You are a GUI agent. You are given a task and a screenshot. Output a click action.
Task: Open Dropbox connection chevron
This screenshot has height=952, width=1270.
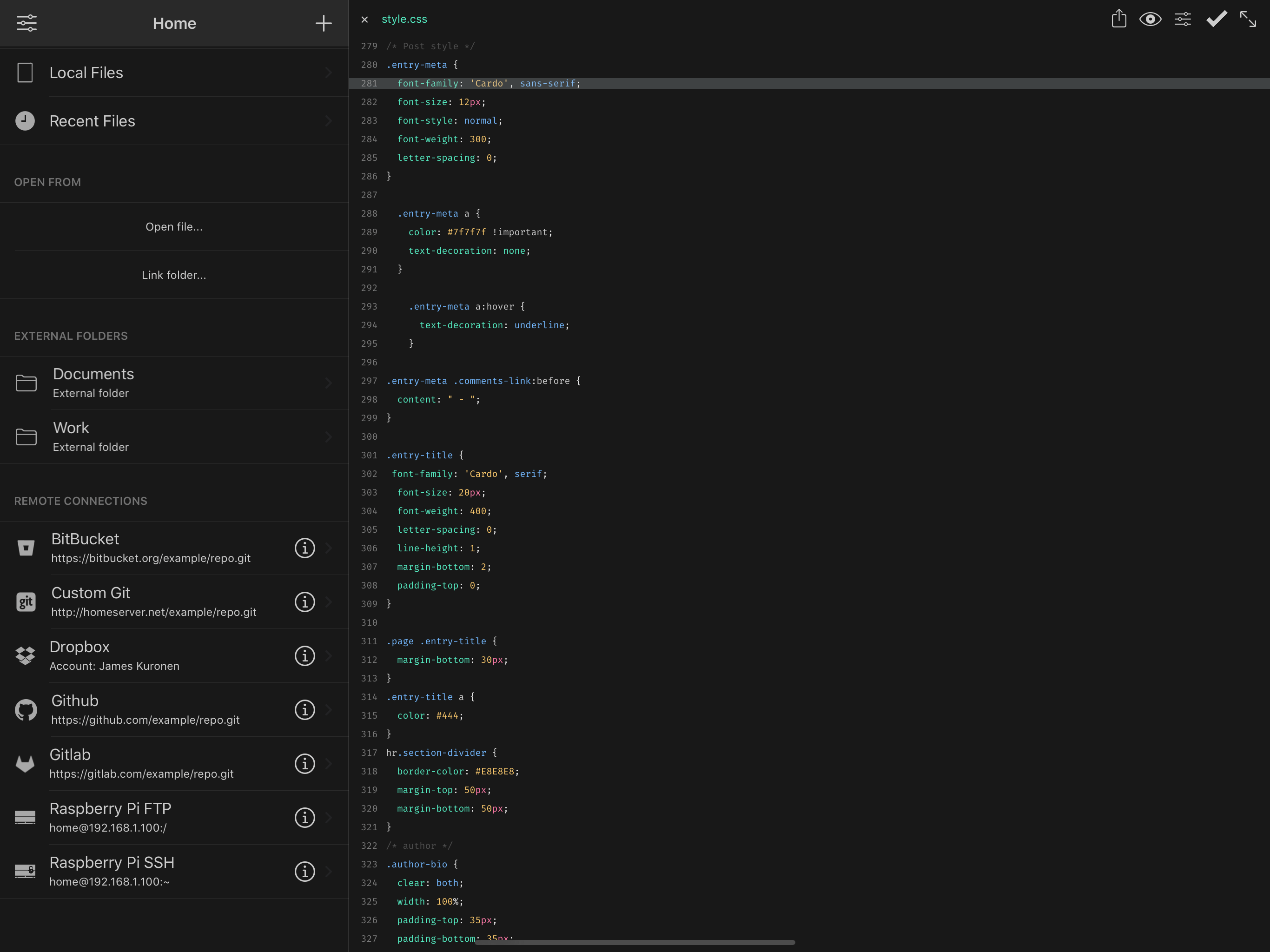[x=329, y=656]
